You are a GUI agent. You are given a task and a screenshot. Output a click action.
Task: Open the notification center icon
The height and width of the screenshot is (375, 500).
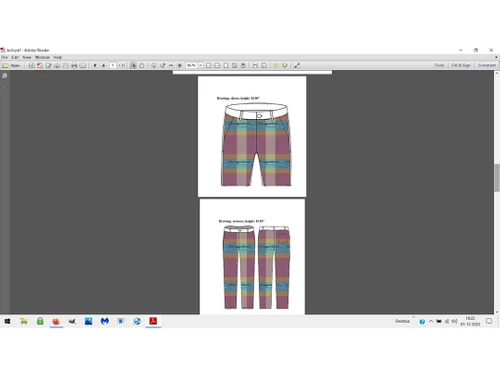tap(489, 321)
